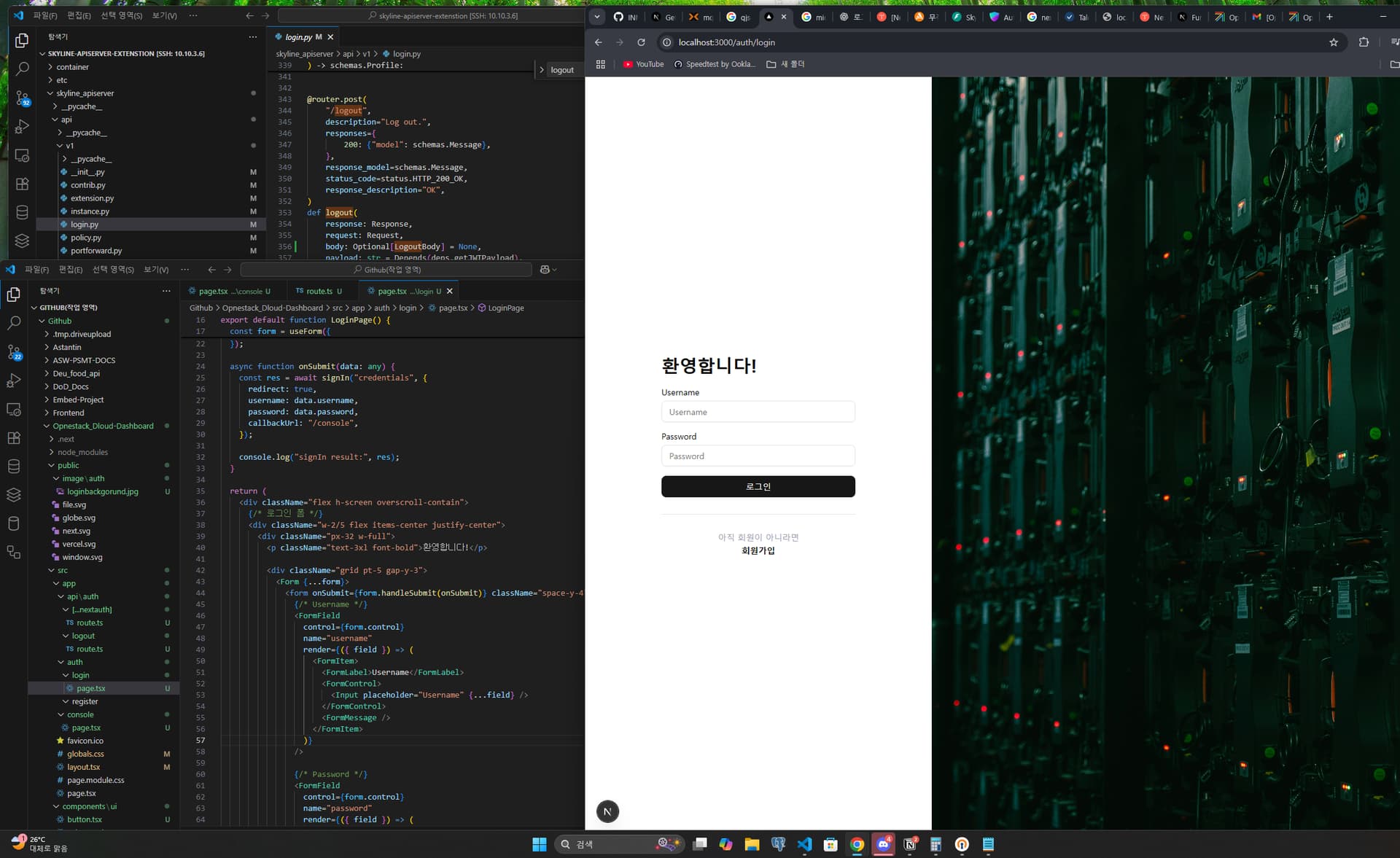Switch to route.ts editor tab
1400x858 pixels.
point(319,291)
